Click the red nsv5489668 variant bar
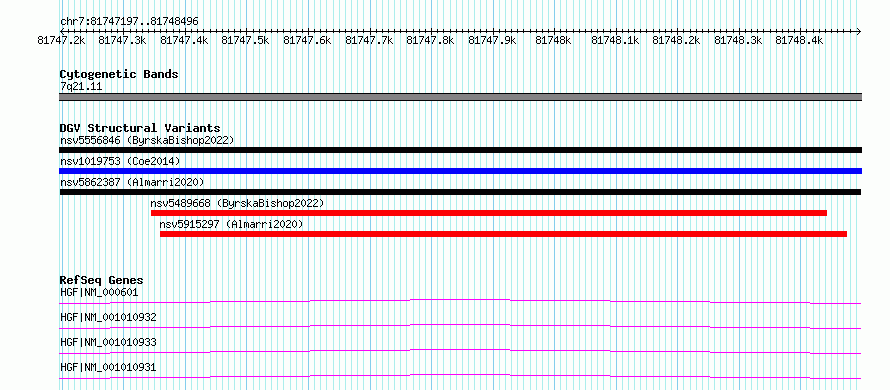 click(x=489, y=213)
